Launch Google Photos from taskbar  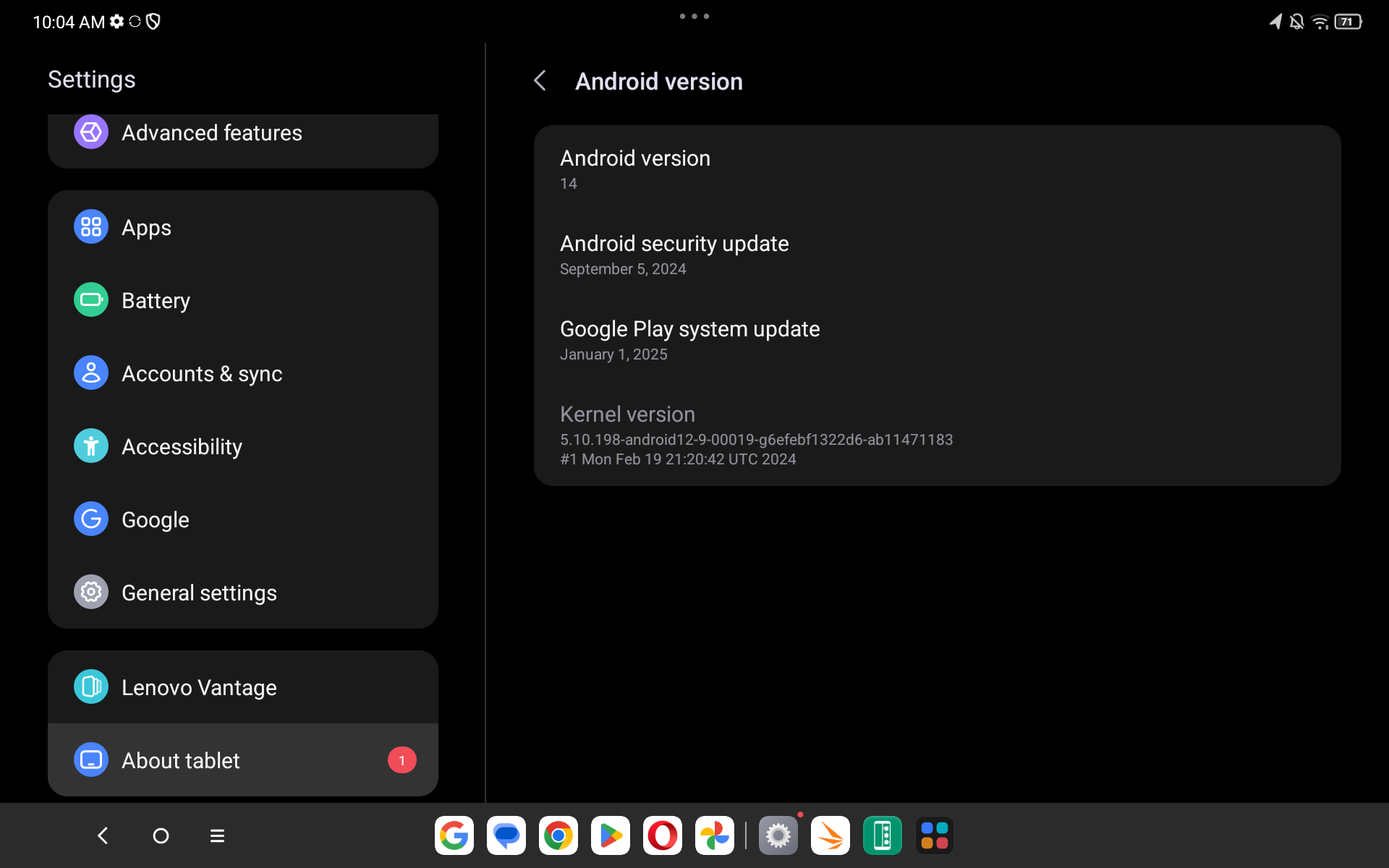[715, 835]
